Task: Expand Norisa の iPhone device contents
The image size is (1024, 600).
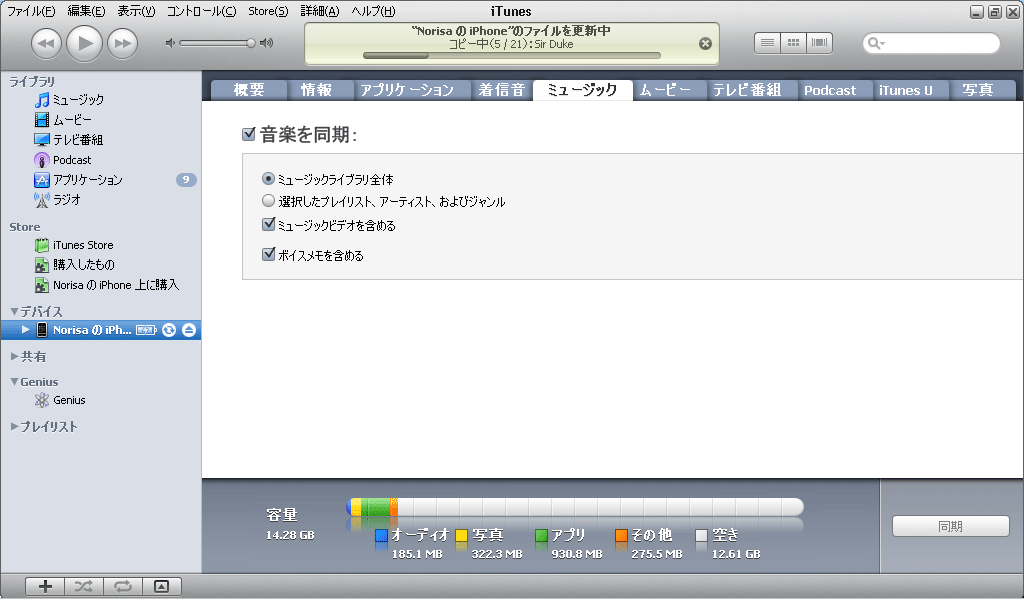Action: (x=25, y=330)
